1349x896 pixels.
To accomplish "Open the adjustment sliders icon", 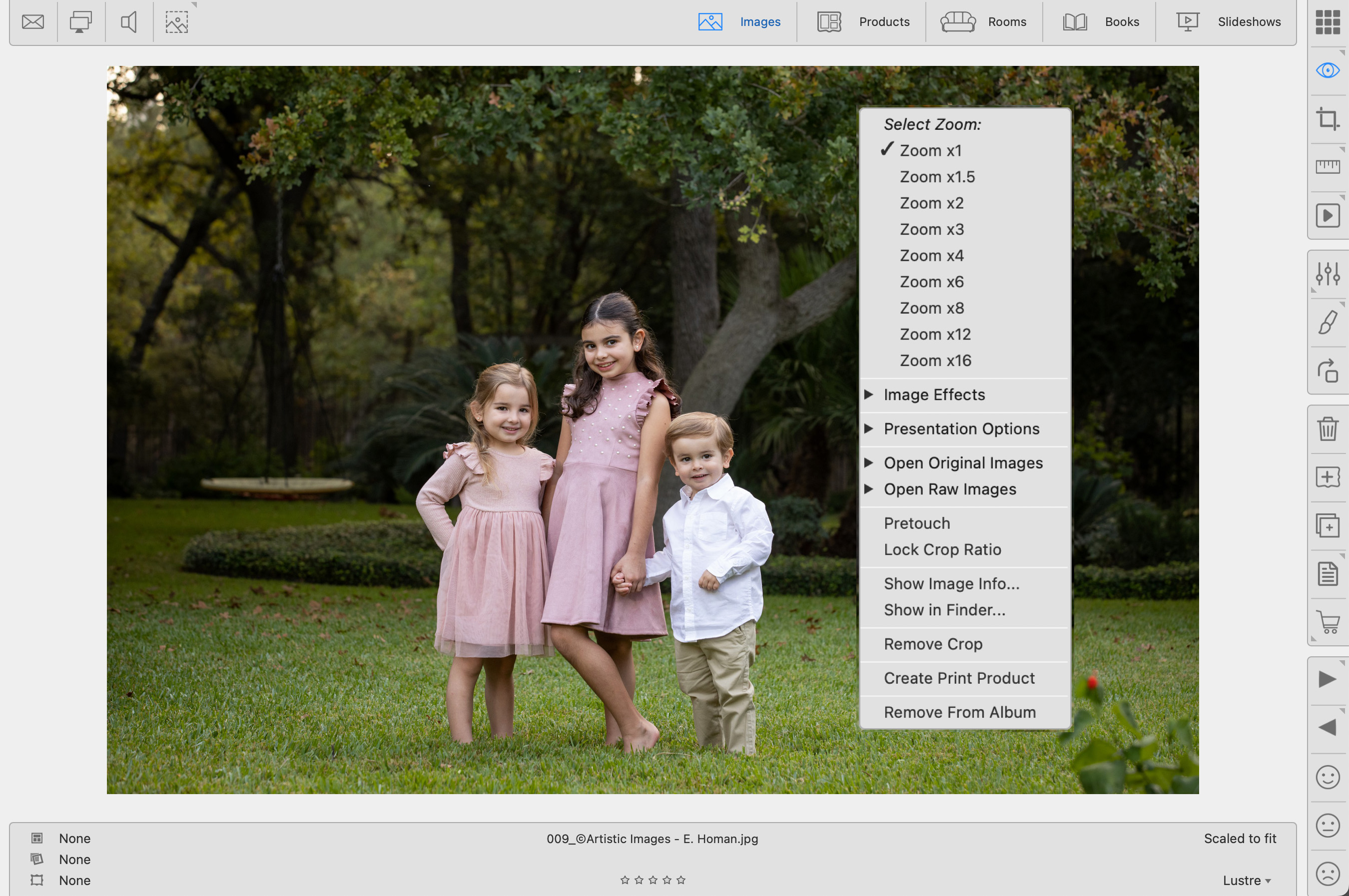I will (x=1328, y=274).
